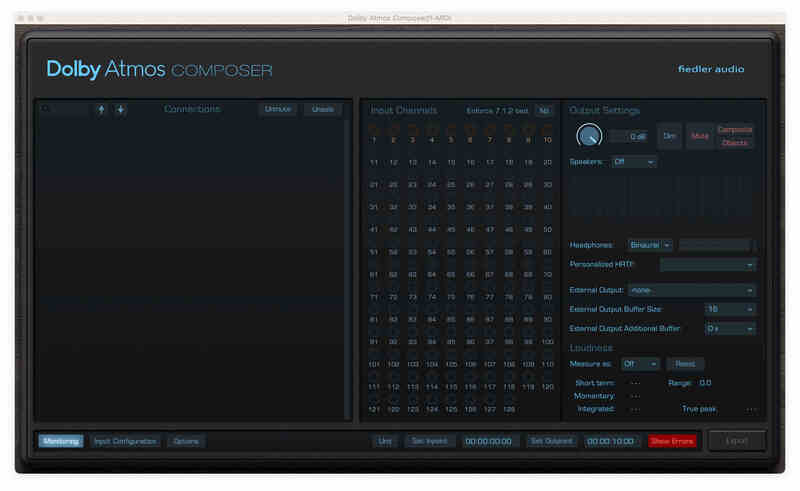Open External Output Buffer Size dropdown

pyautogui.click(x=730, y=309)
